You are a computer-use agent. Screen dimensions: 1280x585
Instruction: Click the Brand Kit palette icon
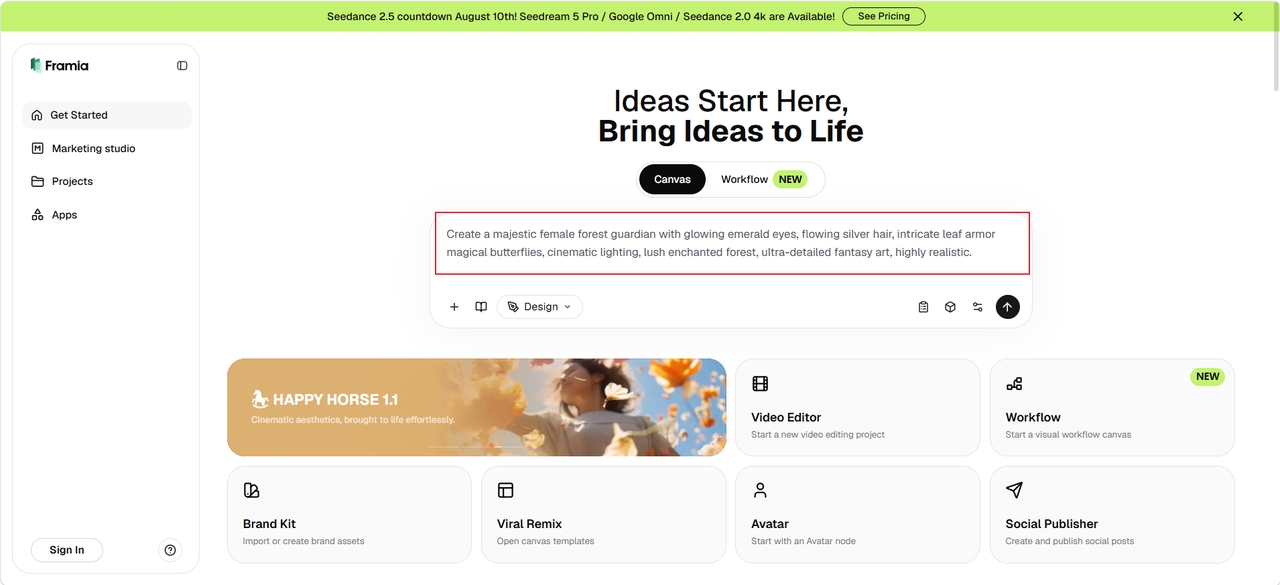coord(251,490)
